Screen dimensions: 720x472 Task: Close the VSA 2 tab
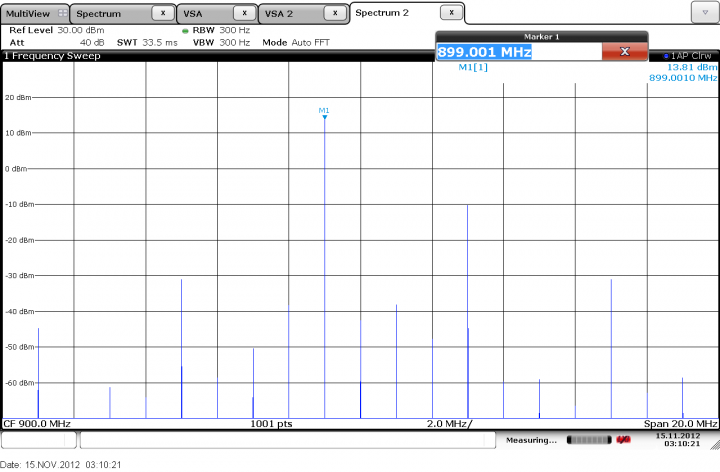point(335,14)
